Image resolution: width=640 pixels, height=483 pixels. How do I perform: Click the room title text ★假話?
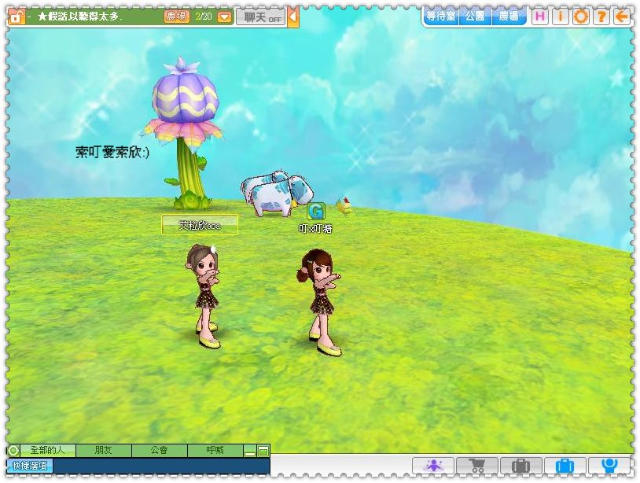point(80,17)
